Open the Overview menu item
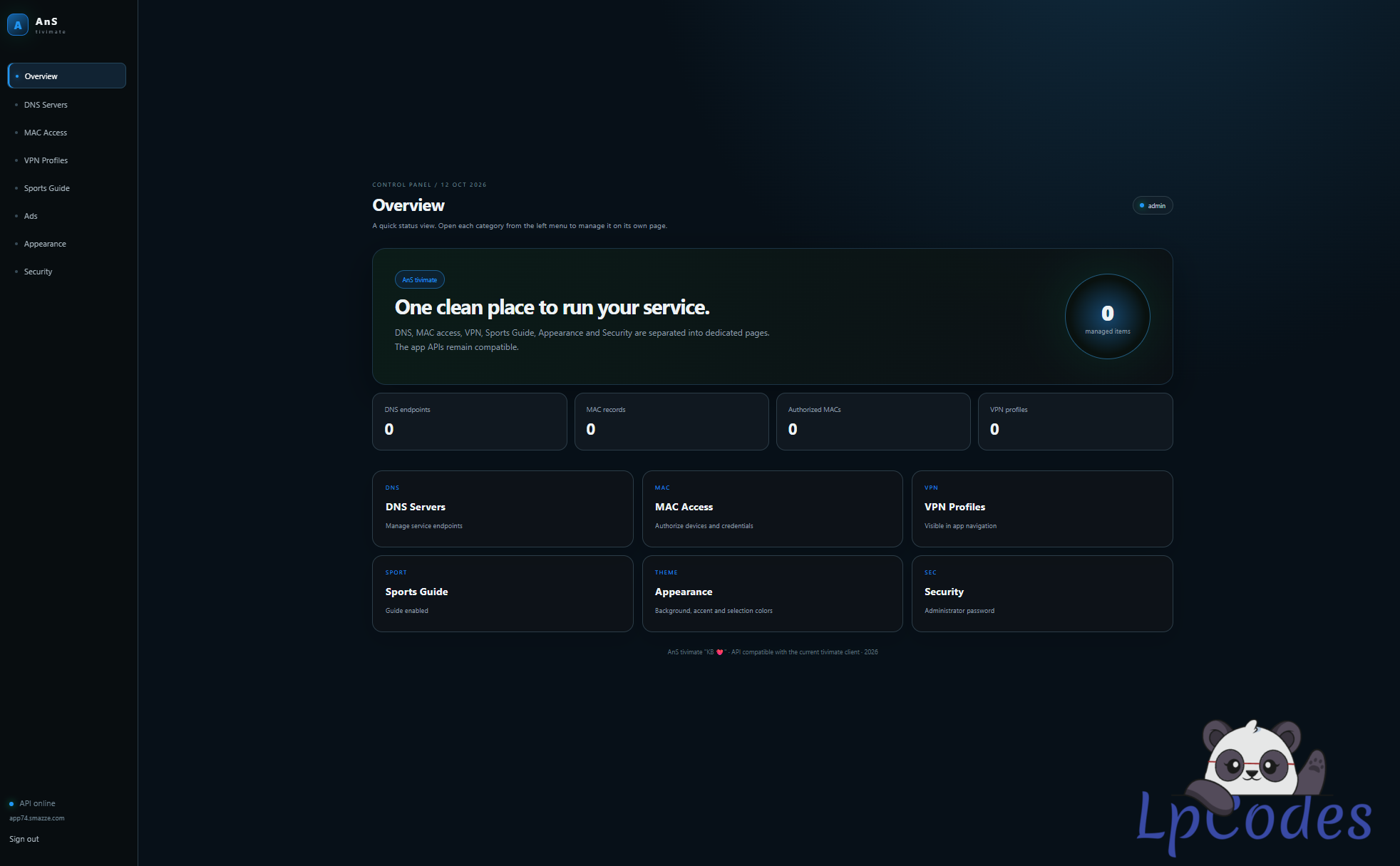 pyautogui.click(x=67, y=76)
